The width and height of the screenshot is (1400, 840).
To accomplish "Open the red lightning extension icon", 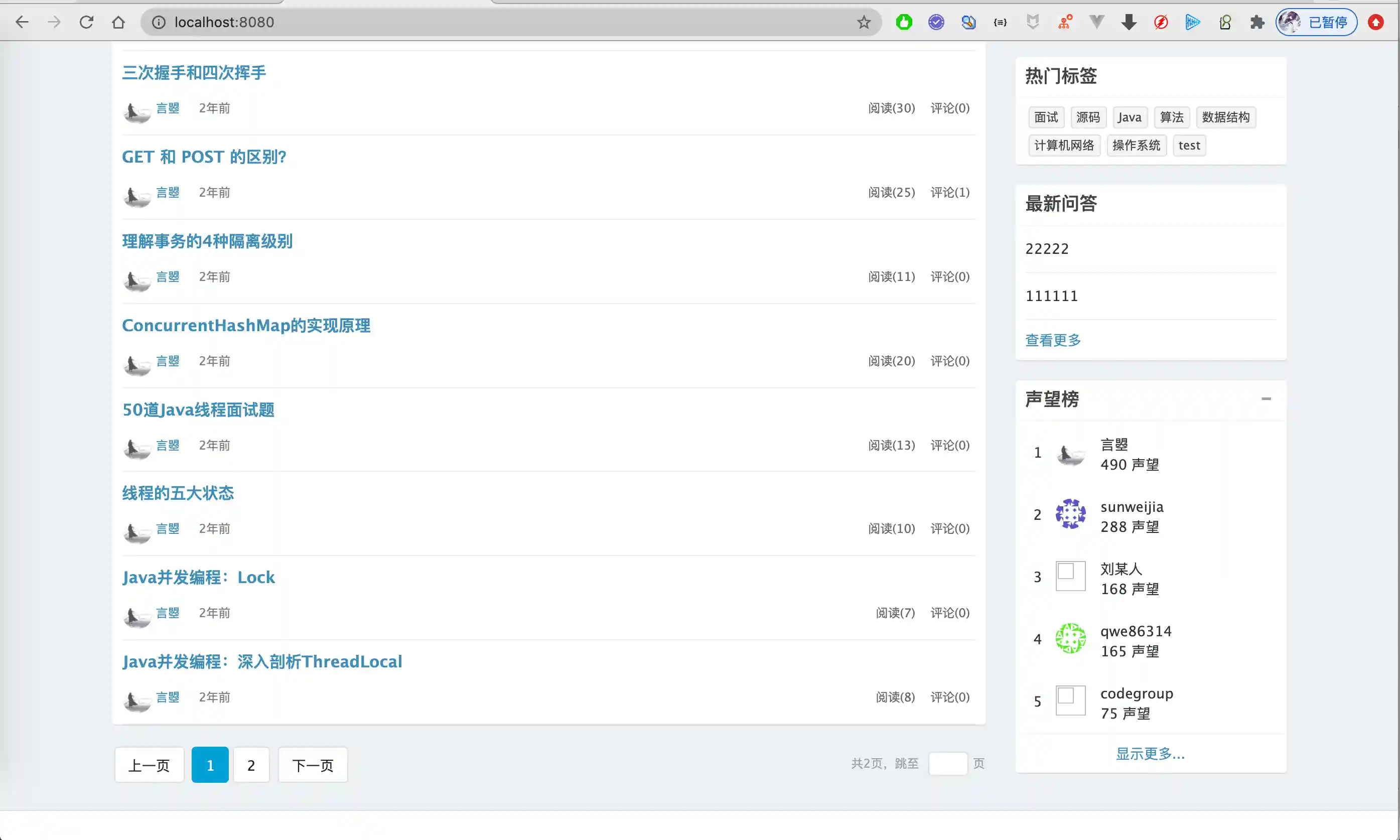I will [x=1161, y=22].
